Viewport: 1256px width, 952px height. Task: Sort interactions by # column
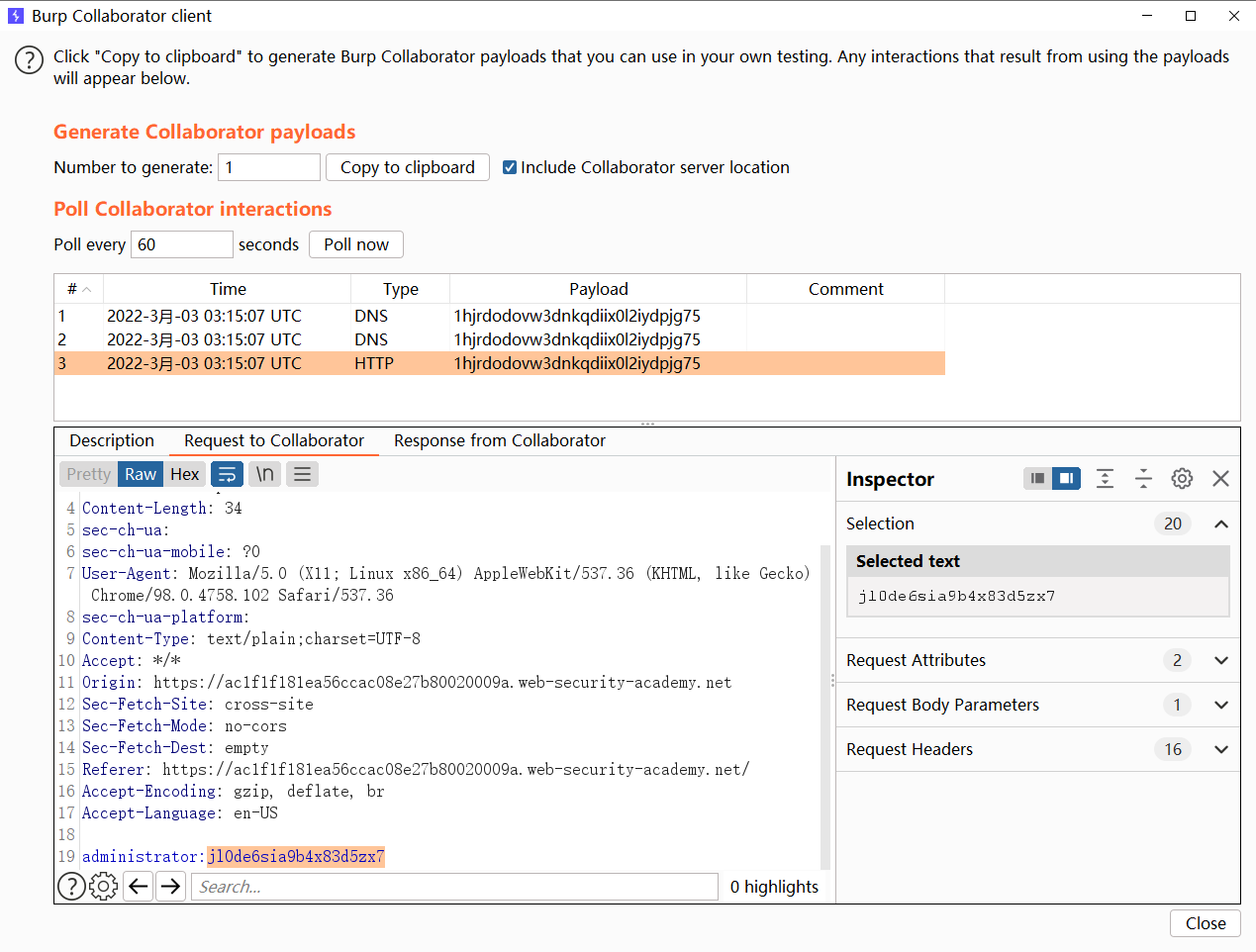click(79, 289)
